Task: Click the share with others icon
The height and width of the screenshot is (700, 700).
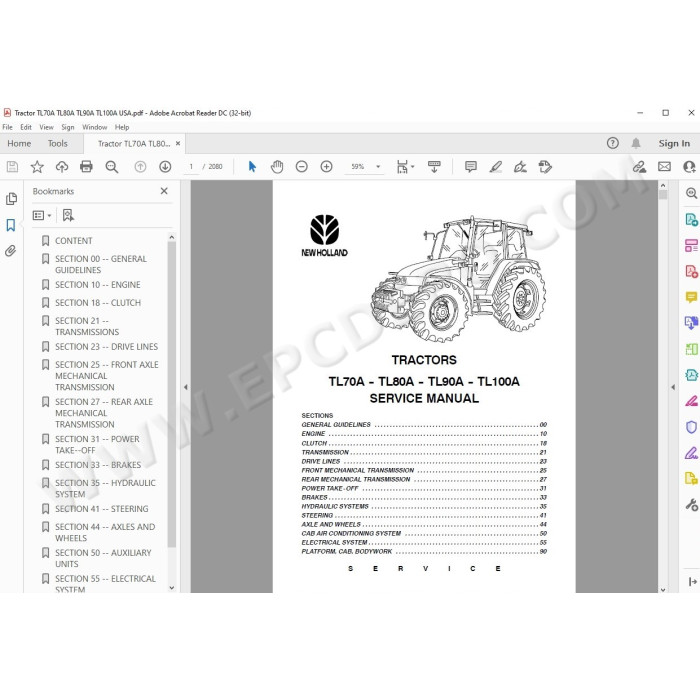Action: pos(689,167)
